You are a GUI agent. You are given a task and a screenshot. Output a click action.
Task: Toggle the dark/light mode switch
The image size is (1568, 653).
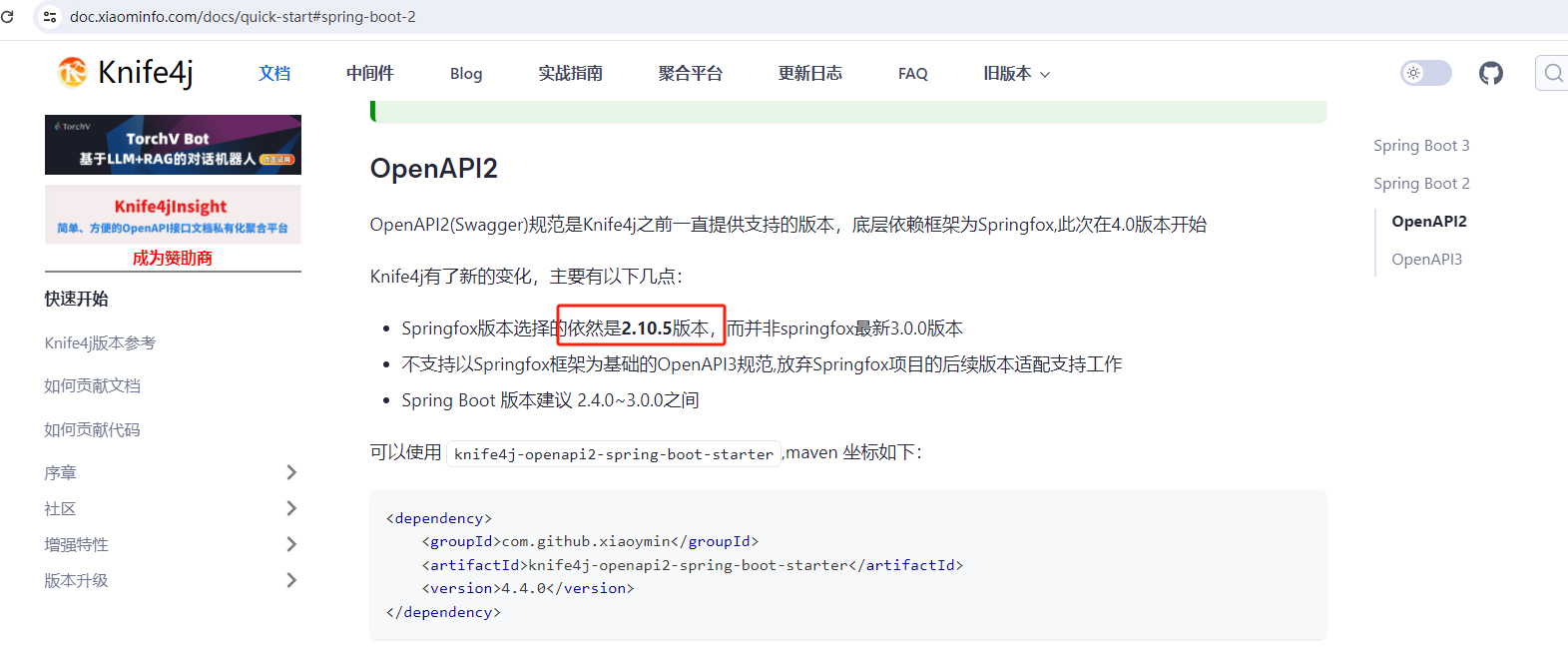coord(1425,73)
